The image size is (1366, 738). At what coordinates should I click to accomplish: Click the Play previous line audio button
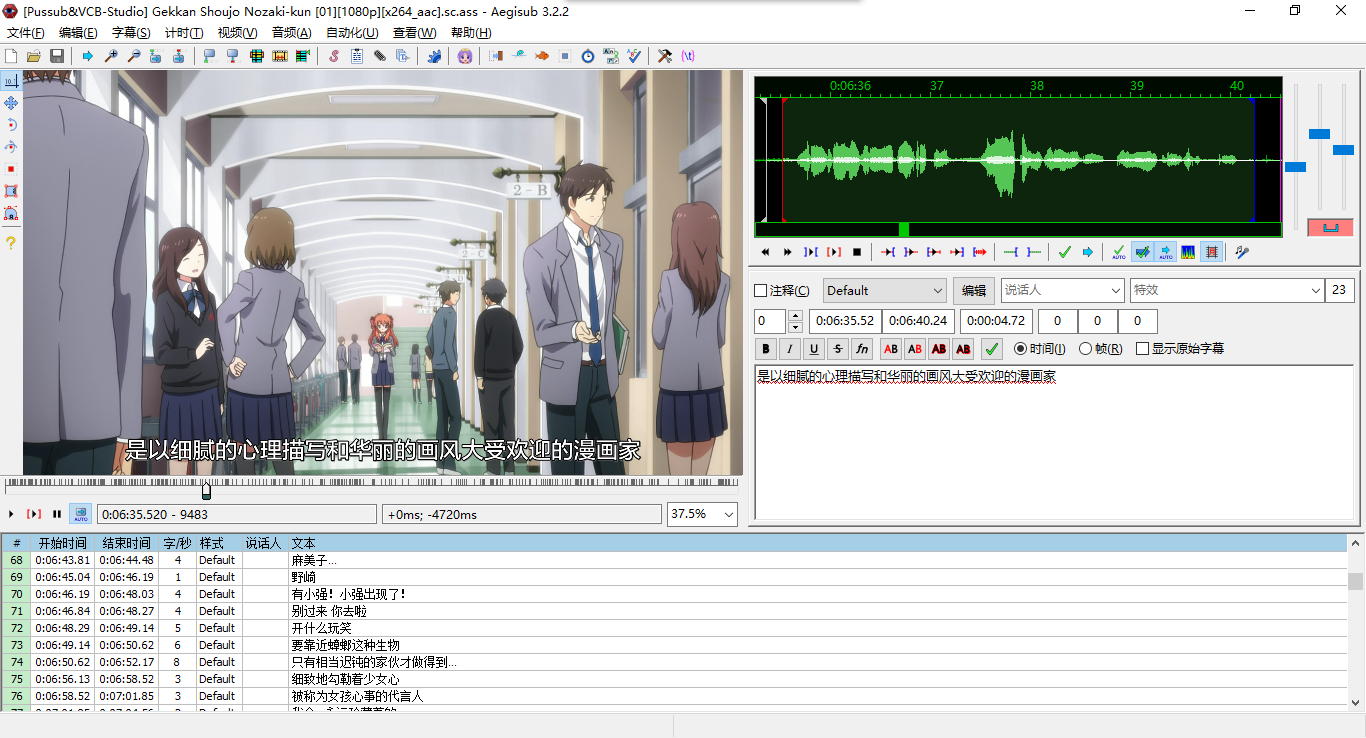coord(765,252)
